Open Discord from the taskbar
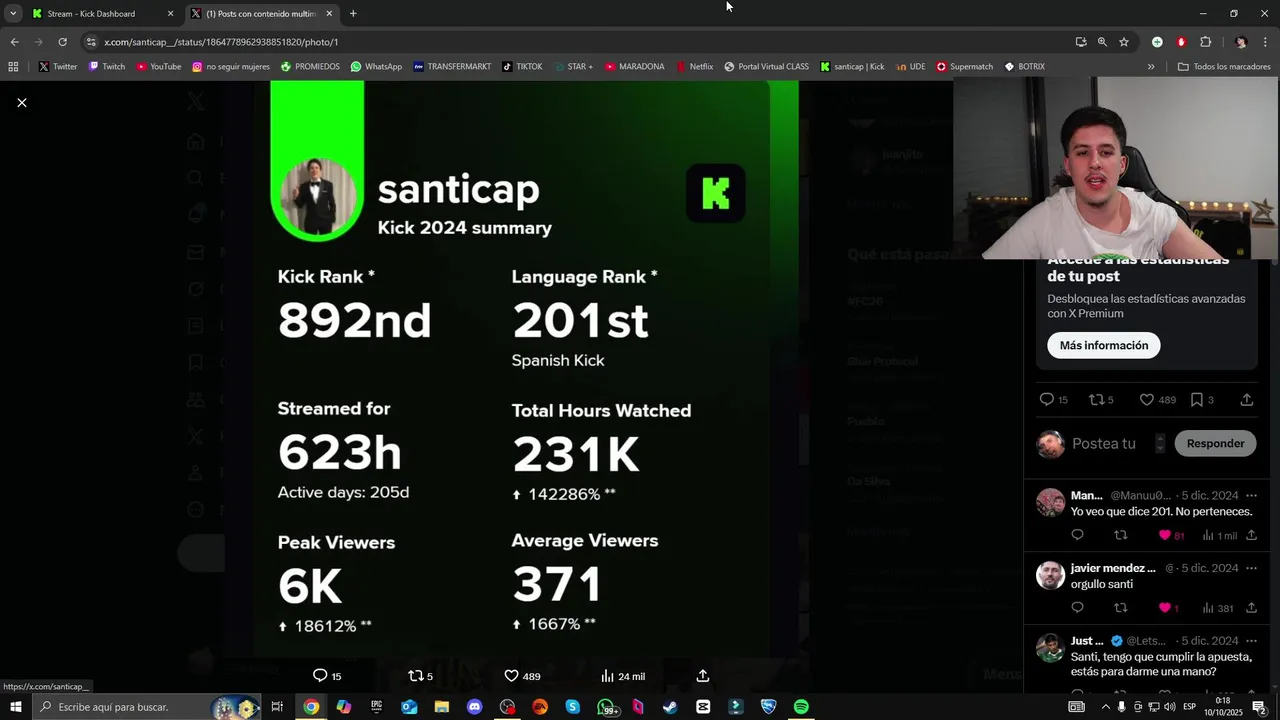The height and width of the screenshot is (720, 1280). coord(474,707)
